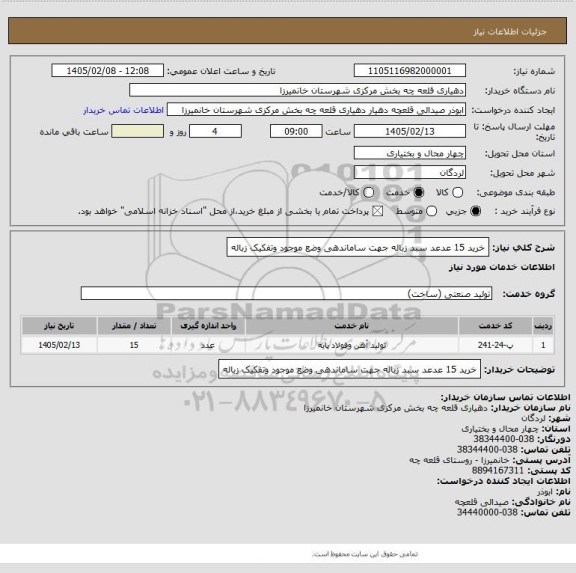The height and width of the screenshot is (573, 576).
Task: Click the heading اطلاعات خدمات مورد نیاز
Action: [502, 267]
